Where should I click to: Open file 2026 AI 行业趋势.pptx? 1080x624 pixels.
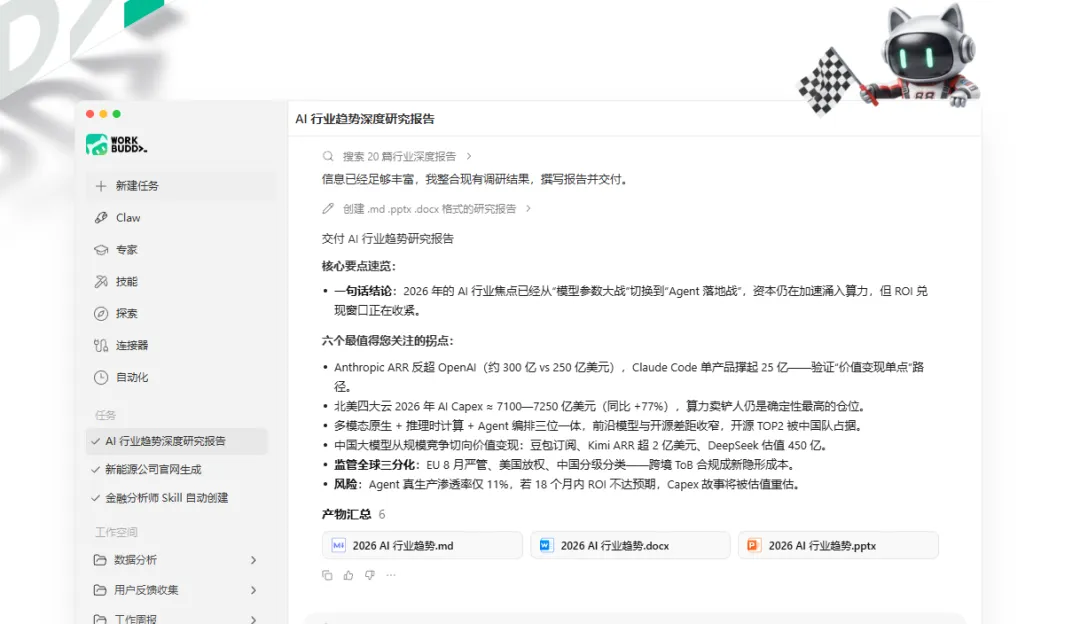coord(838,545)
